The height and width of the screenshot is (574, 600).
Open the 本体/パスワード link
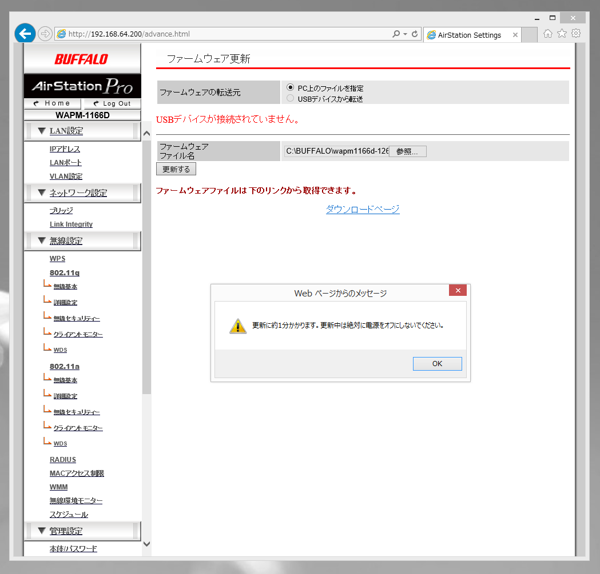point(73,549)
